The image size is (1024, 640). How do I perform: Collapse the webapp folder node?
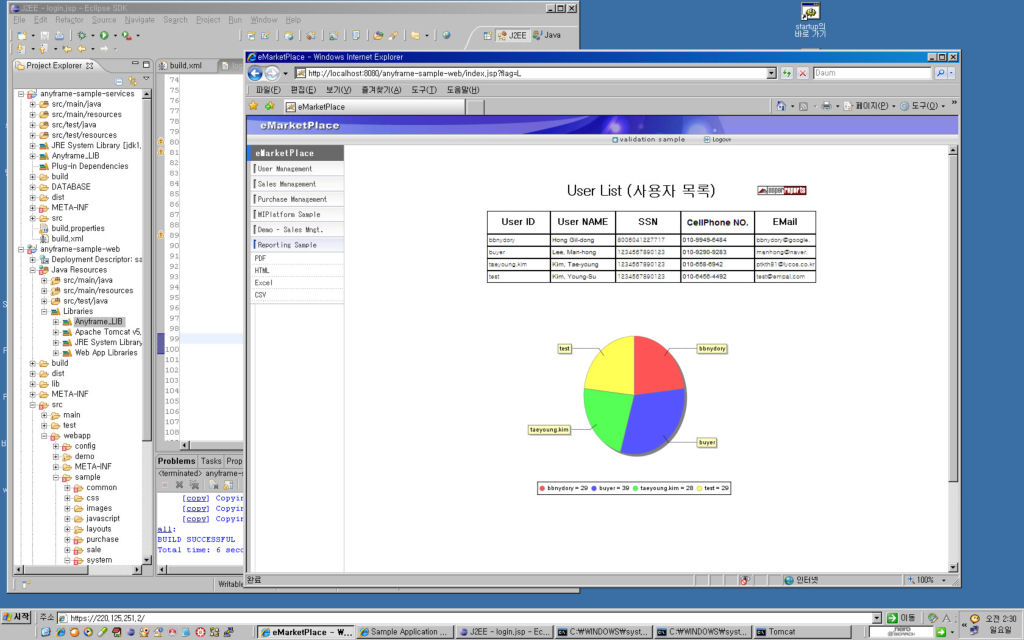pyautogui.click(x=44, y=436)
